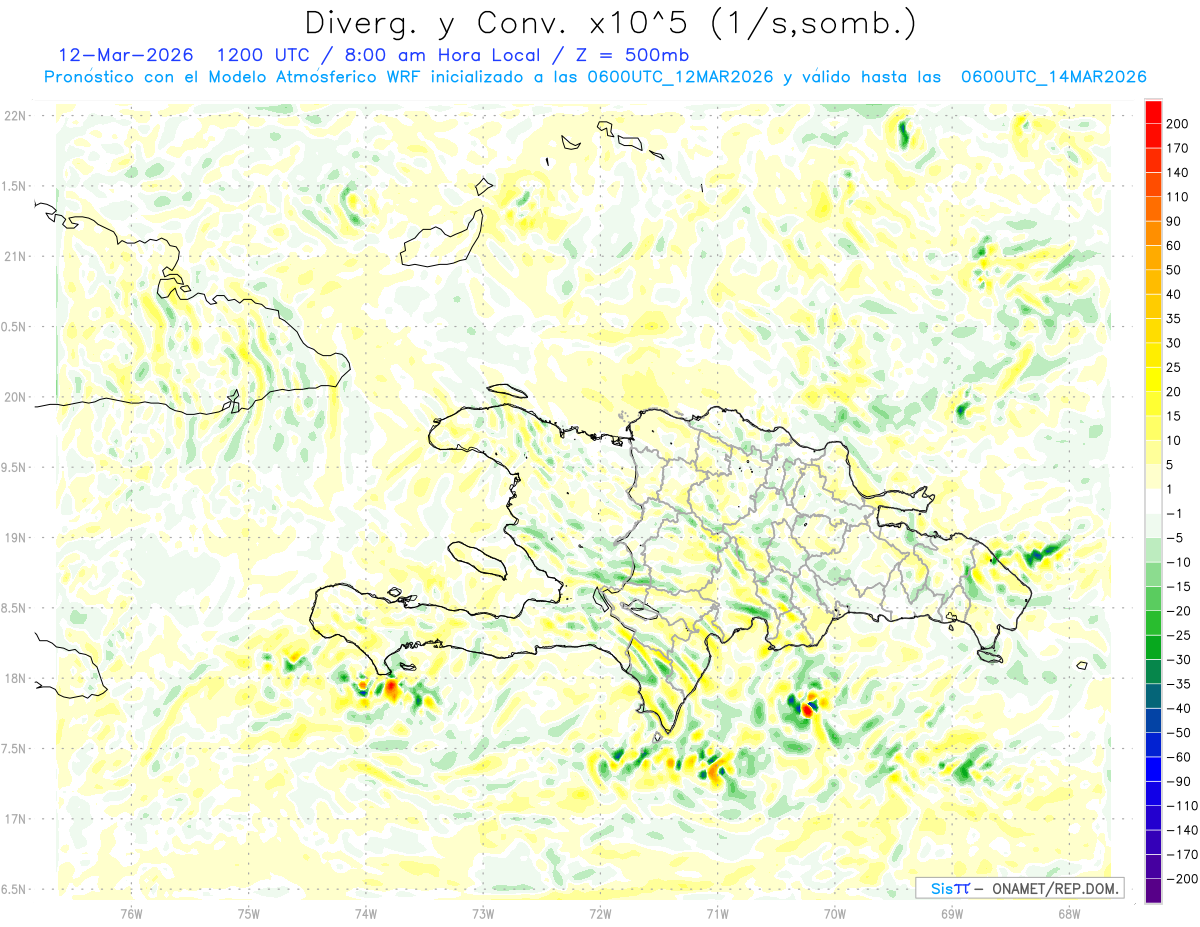Screen dimensions: 1200x927
Task: Click the '-60' value on the color scale
Action: click(1179, 757)
